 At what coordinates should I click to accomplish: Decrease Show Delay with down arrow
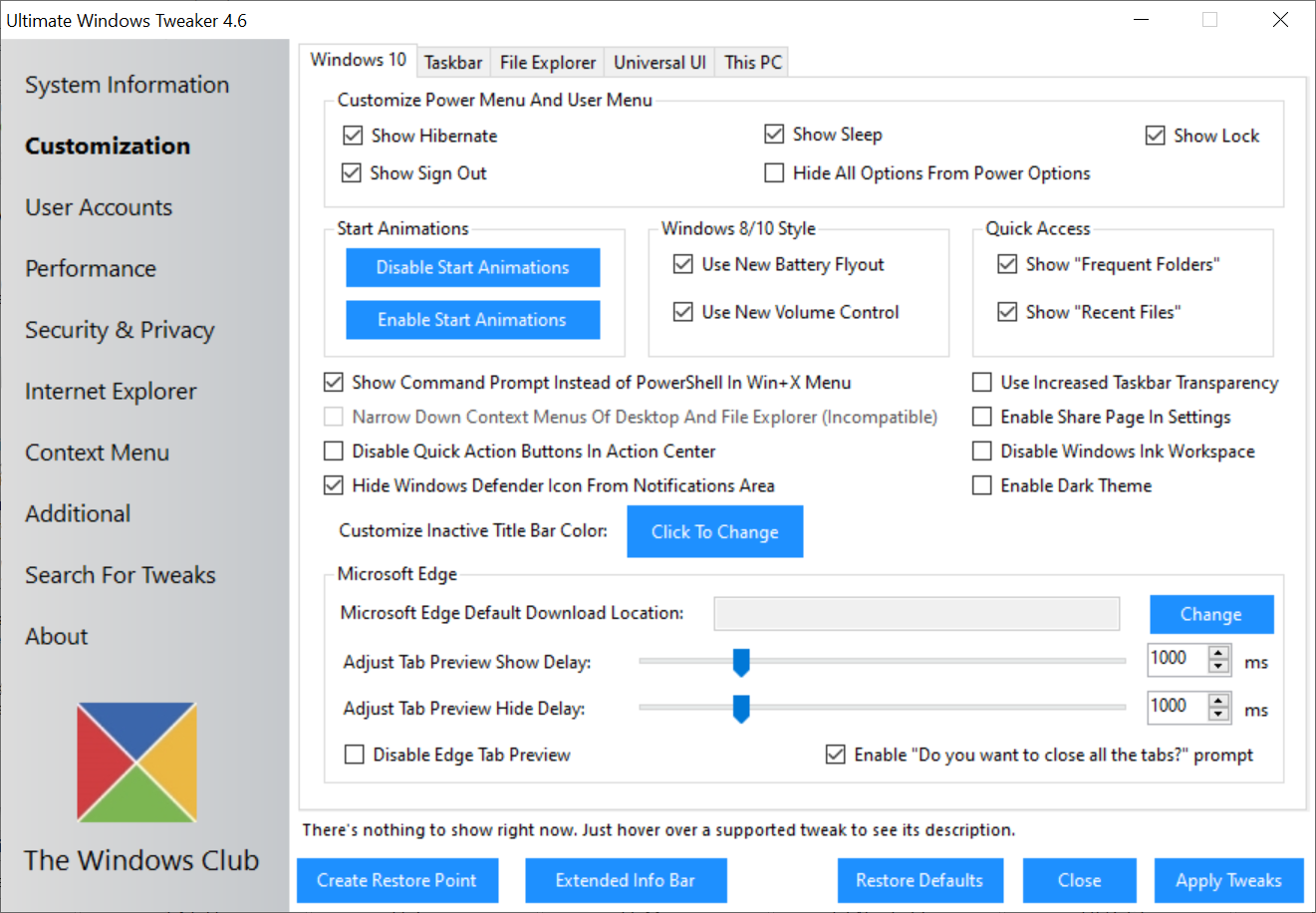pyautogui.click(x=1218, y=667)
